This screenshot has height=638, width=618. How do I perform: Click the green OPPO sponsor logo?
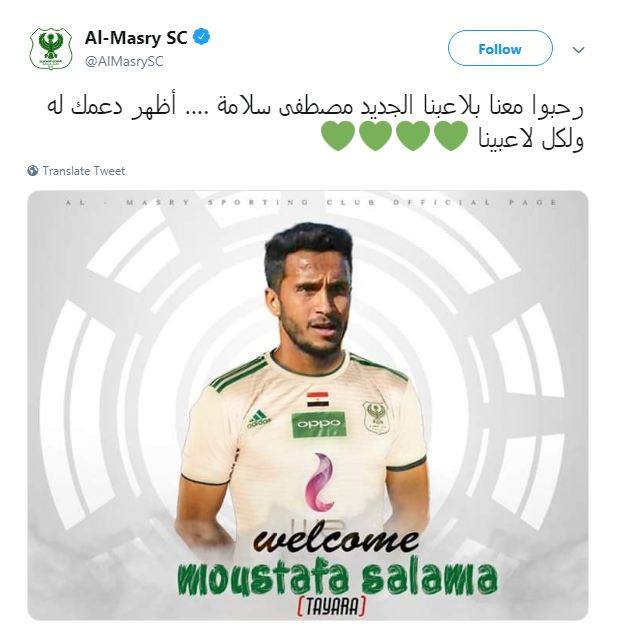click(x=319, y=424)
